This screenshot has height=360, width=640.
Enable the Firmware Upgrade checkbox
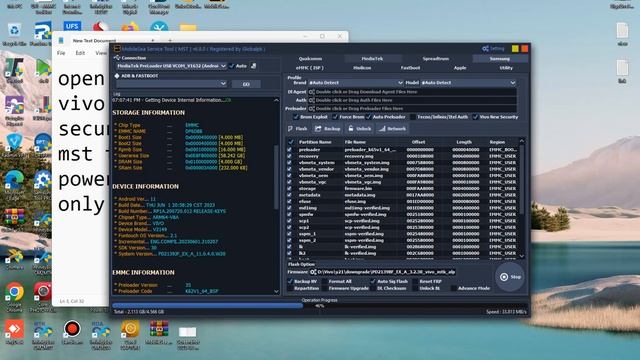[x=325, y=288]
